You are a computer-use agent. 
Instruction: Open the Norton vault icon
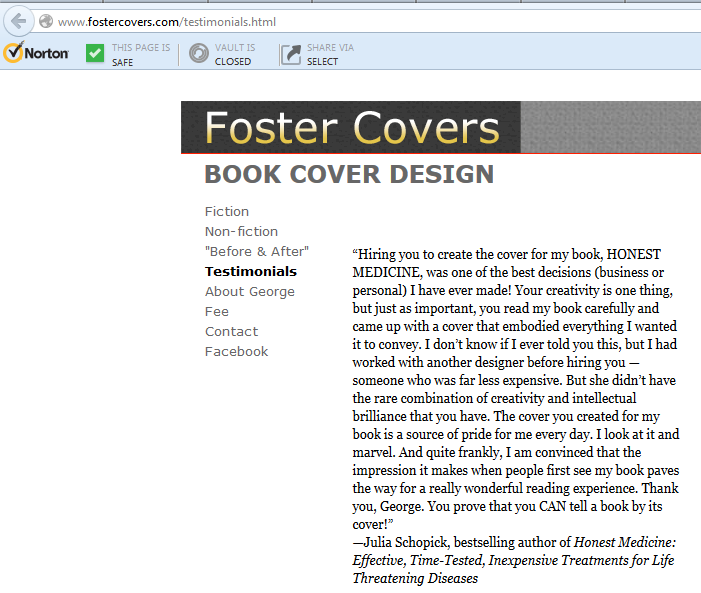pyautogui.click(x=199, y=54)
